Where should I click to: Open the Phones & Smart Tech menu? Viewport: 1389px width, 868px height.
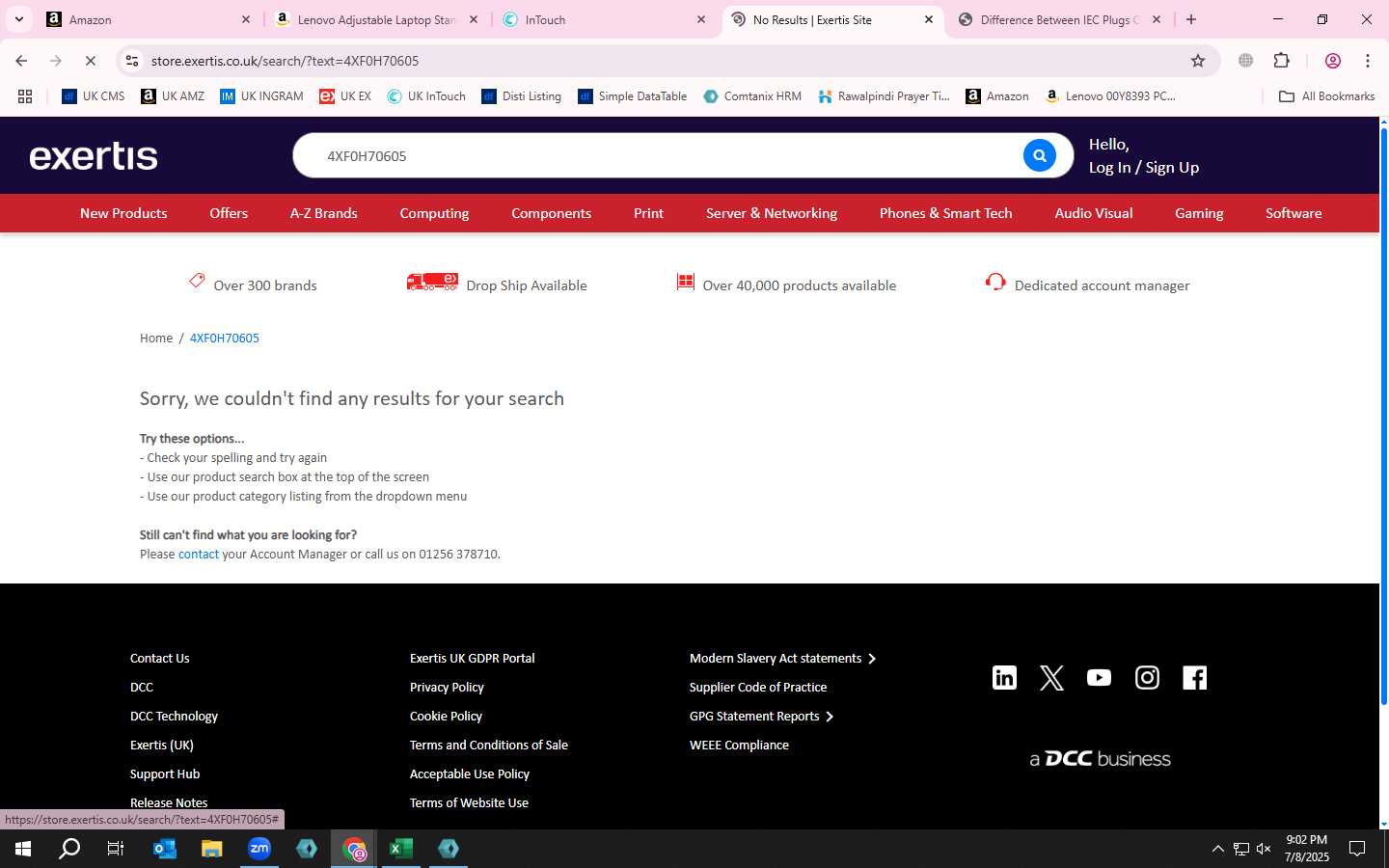pos(945,213)
